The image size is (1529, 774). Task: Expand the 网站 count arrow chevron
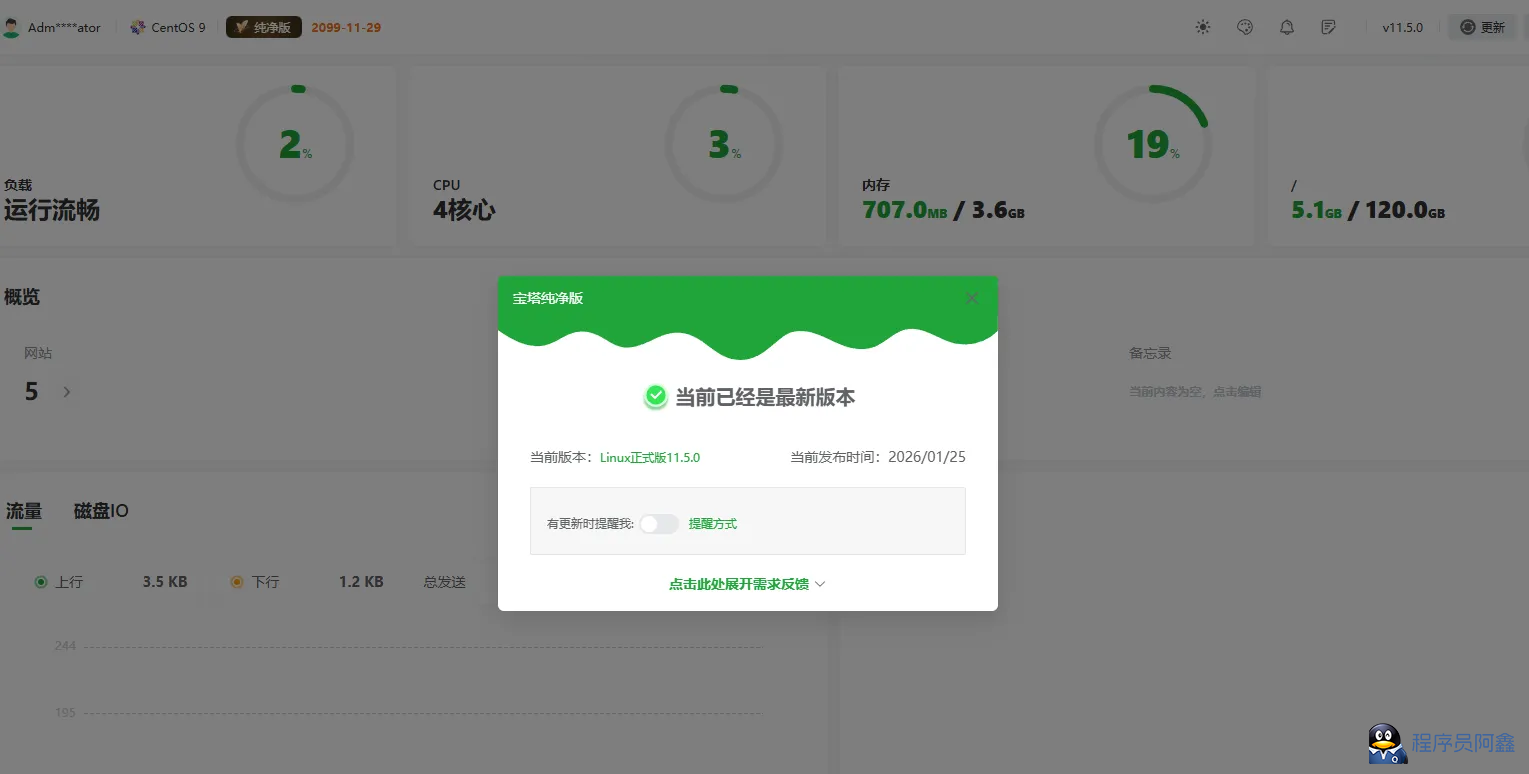(x=67, y=392)
